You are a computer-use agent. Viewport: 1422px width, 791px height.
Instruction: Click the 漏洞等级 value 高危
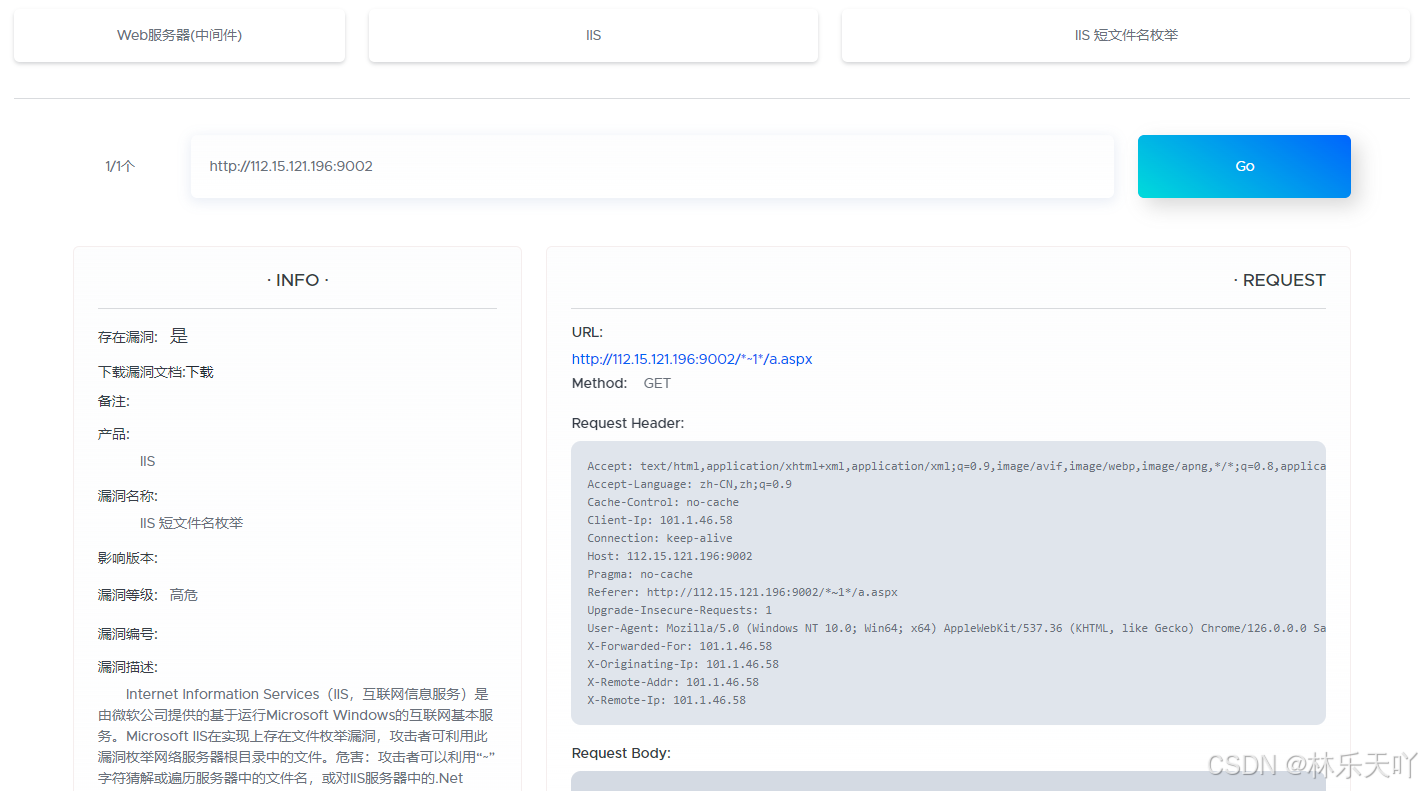coord(184,595)
